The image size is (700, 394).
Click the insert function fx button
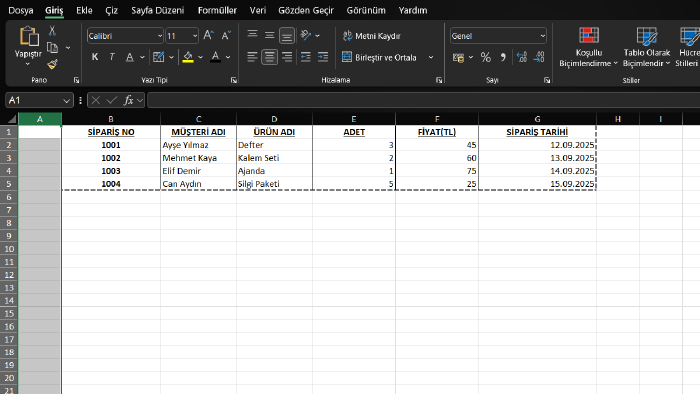129,100
